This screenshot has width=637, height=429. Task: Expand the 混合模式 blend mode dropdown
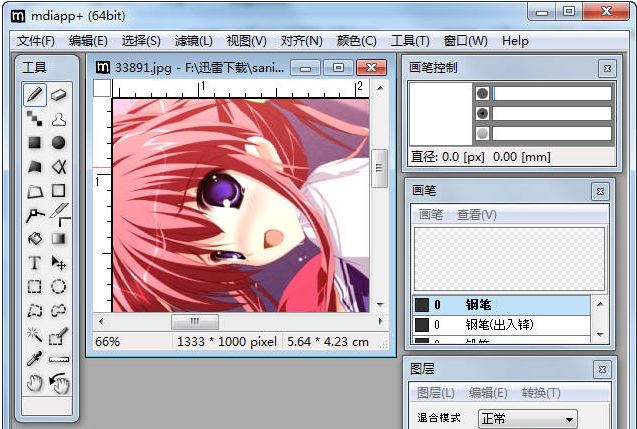coord(528,418)
